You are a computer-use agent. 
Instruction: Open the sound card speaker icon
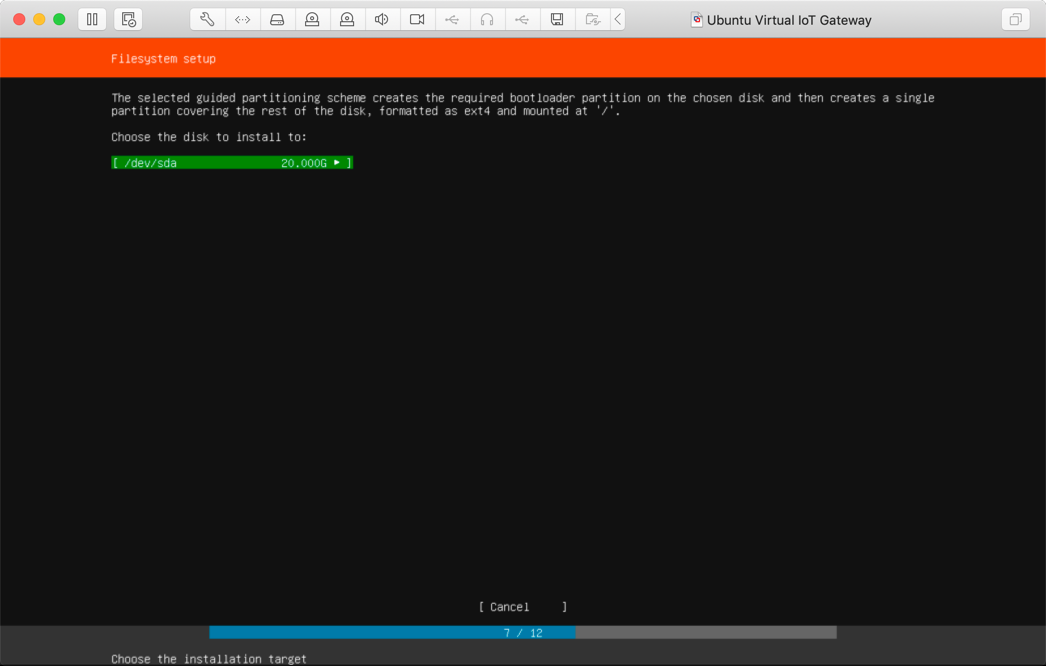click(x=382, y=19)
